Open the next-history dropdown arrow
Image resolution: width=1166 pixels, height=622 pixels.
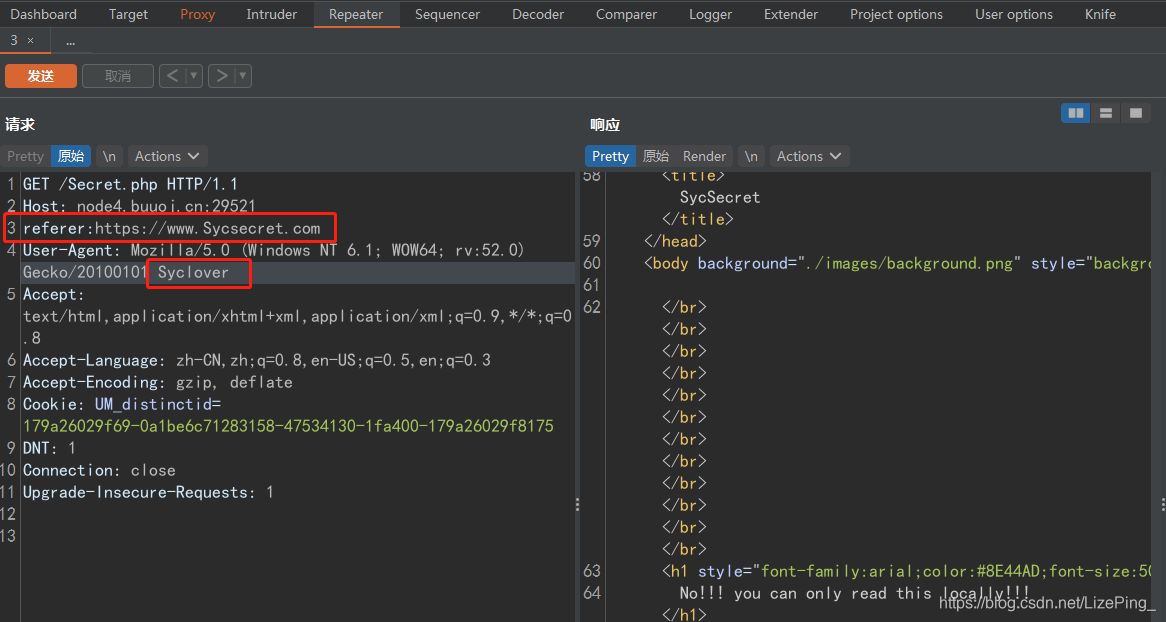tap(242, 75)
